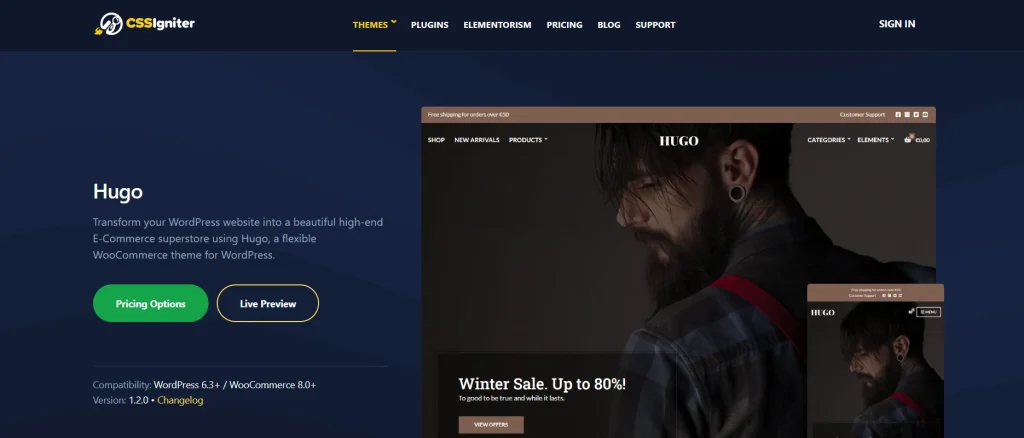
Task: Navigate to Pricing in top menu
Action: click(x=564, y=25)
